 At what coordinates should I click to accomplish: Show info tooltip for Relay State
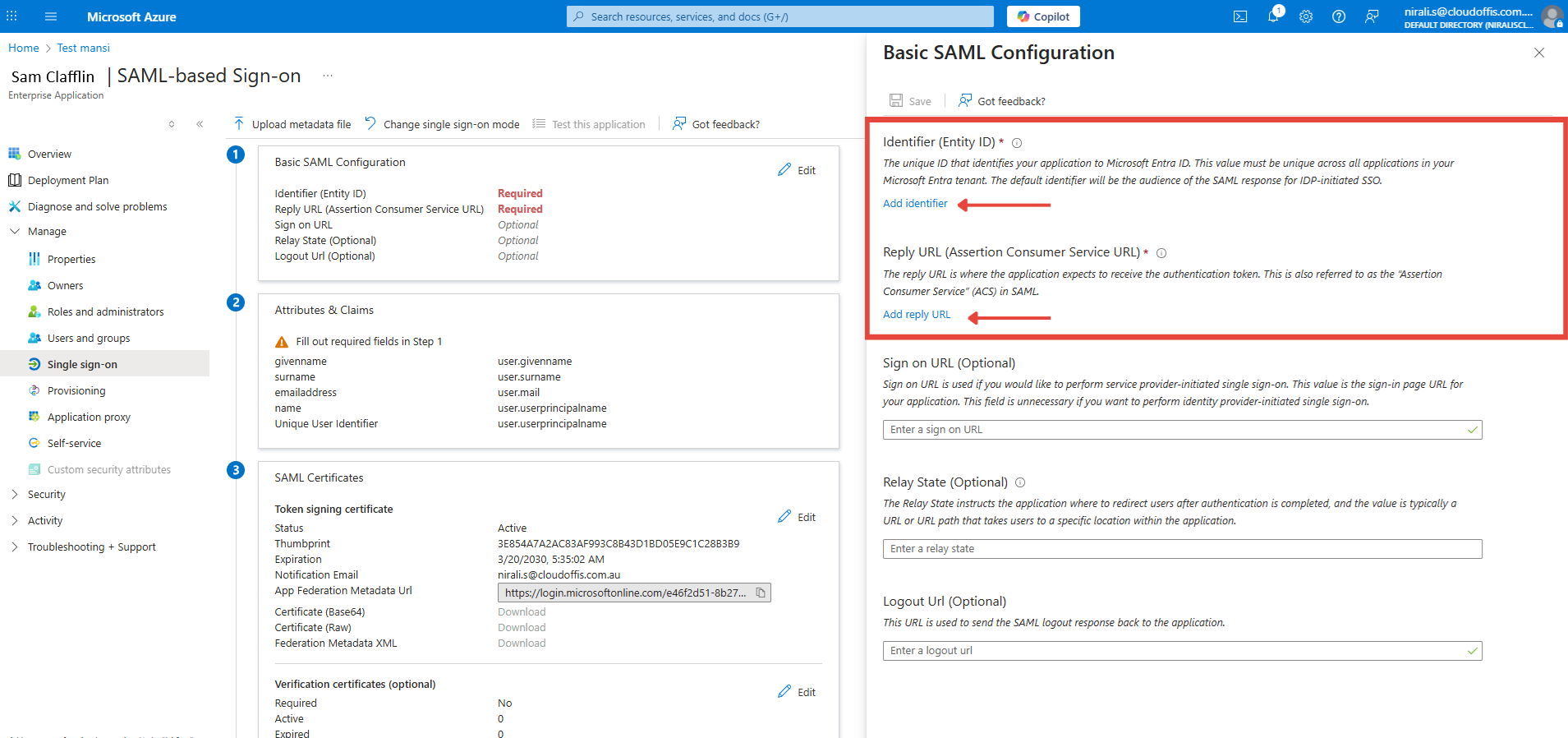pos(1020,482)
